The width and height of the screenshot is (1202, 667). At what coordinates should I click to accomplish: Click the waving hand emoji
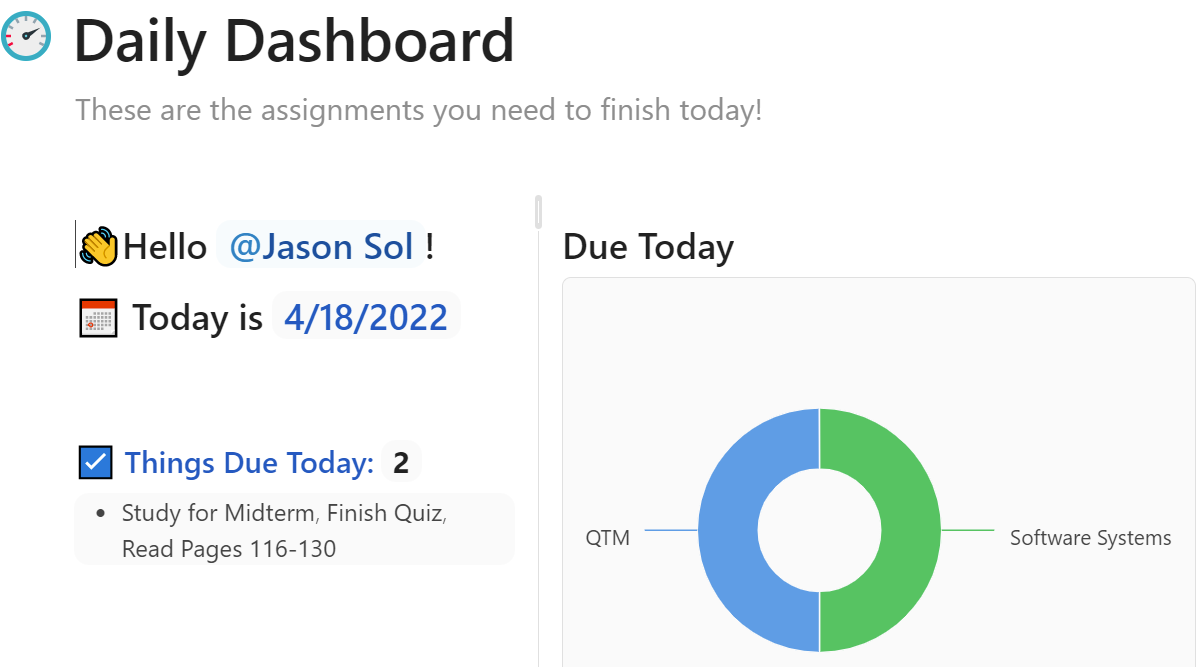coord(99,247)
